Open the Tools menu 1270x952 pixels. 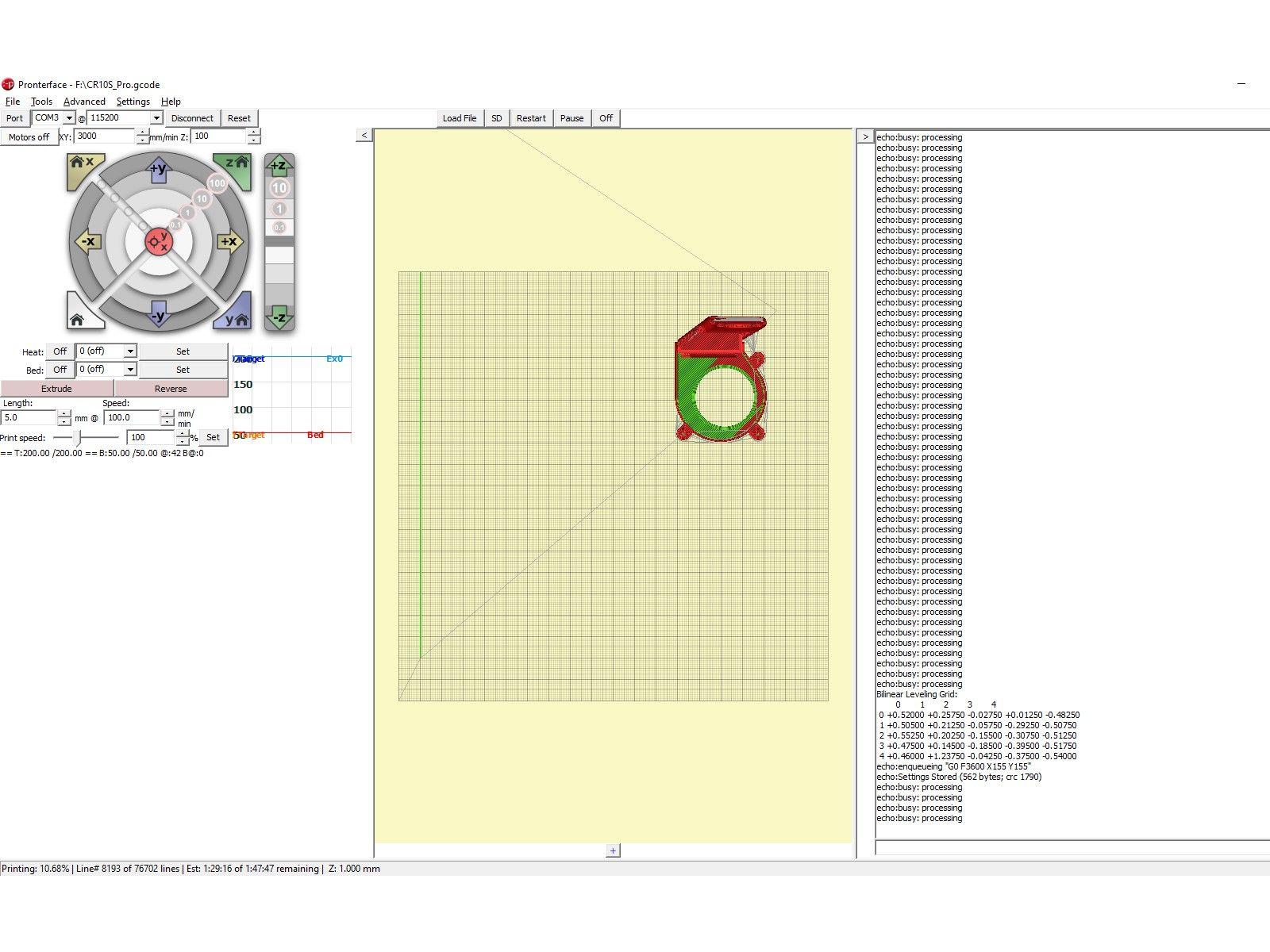point(41,102)
